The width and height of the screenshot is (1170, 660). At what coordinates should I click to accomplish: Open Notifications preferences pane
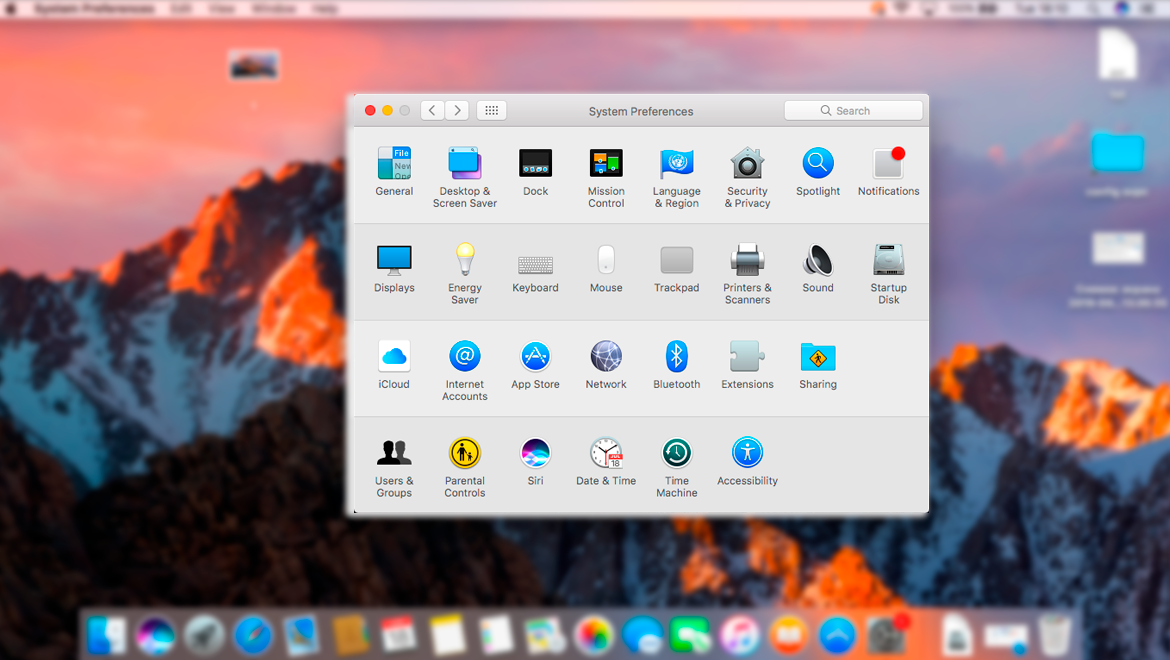888,172
